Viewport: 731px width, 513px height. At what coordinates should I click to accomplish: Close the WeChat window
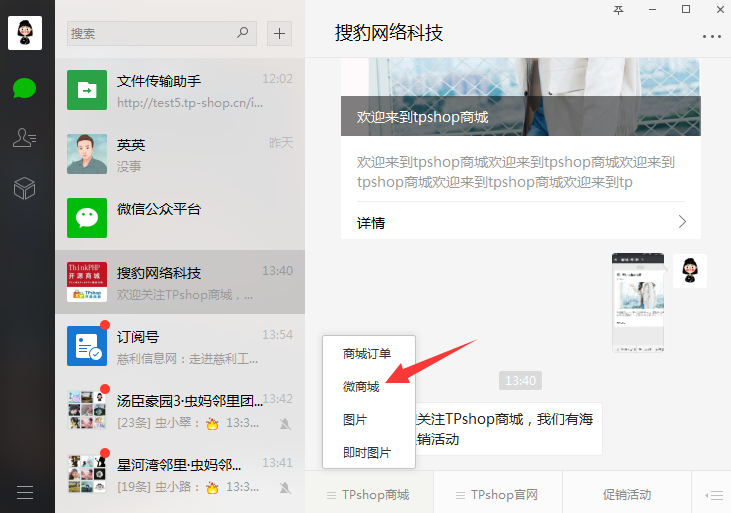[720, 9]
